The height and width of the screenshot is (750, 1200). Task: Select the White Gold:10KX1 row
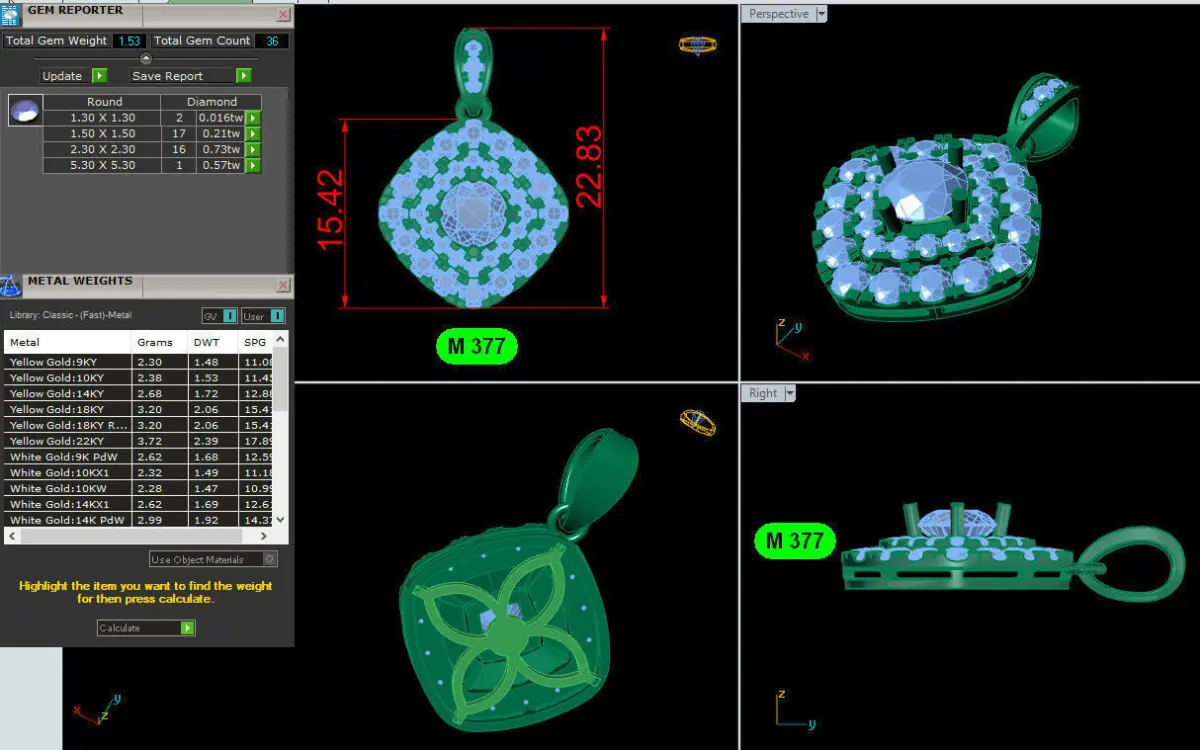point(139,473)
